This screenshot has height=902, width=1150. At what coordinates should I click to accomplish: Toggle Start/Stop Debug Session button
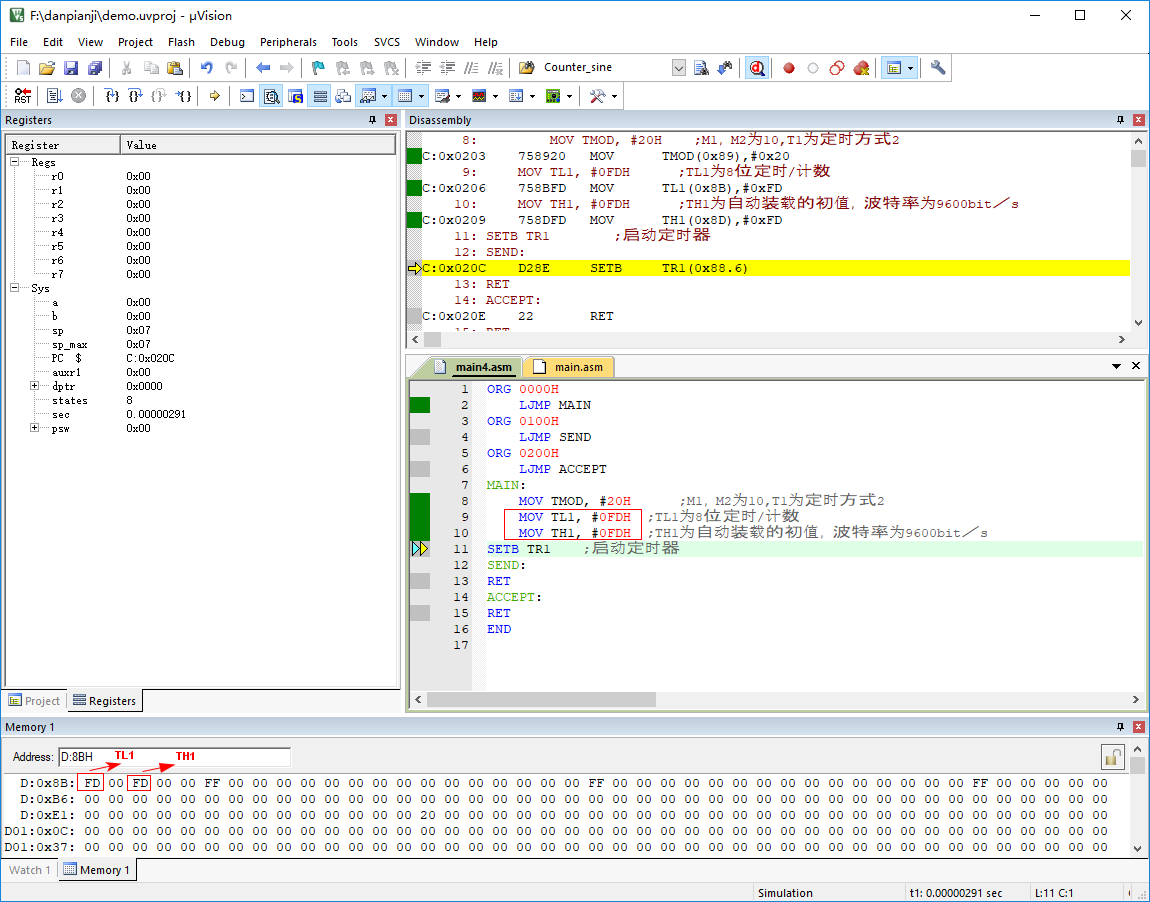(x=757, y=68)
